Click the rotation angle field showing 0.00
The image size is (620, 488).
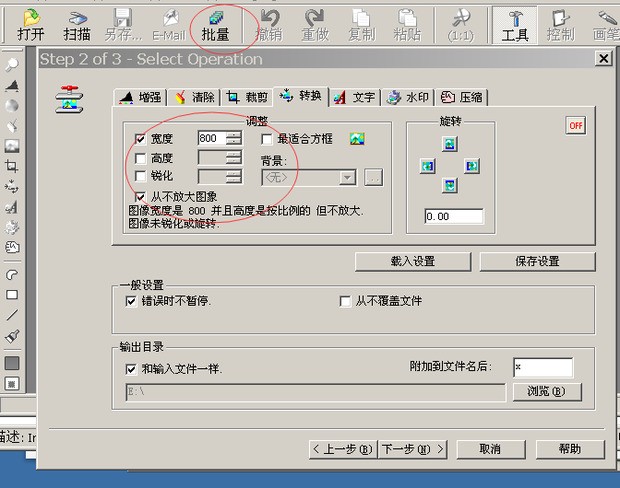(454, 216)
